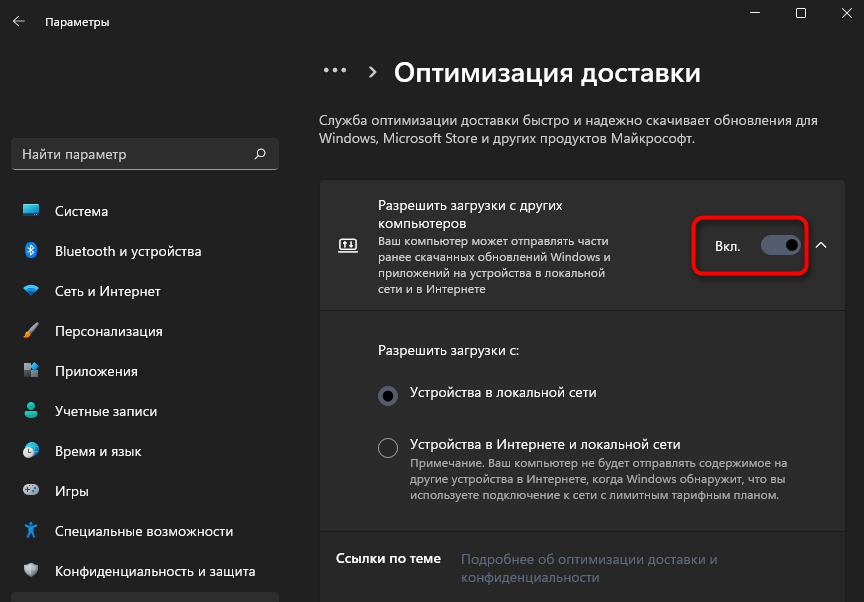
Task: Click the Система monitor icon
Action: [x=31, y=211]
